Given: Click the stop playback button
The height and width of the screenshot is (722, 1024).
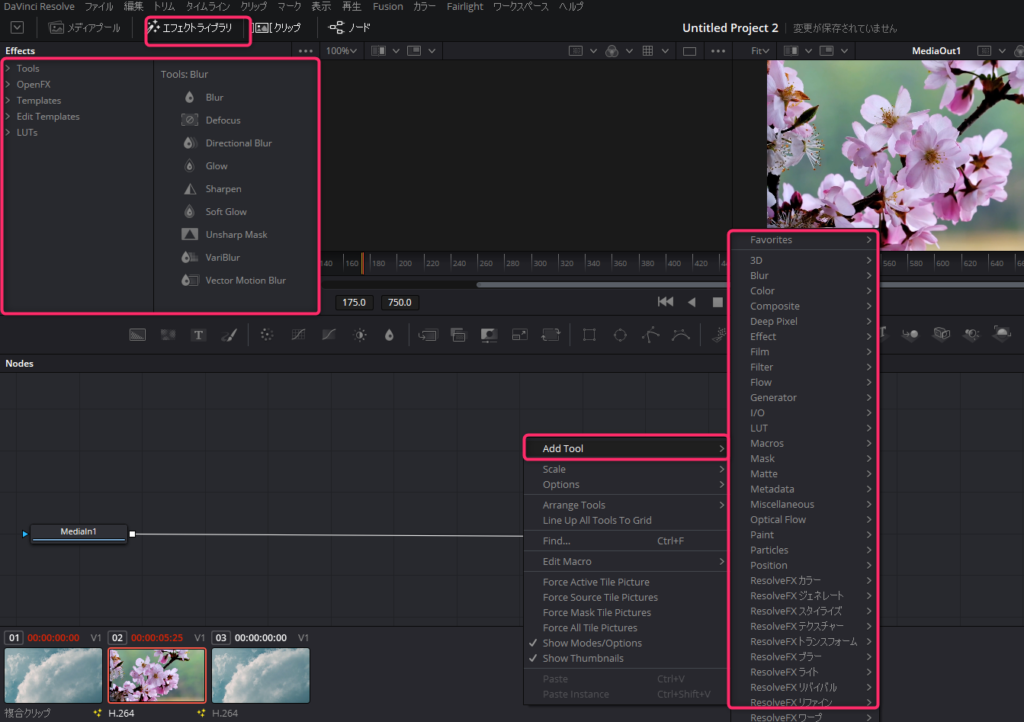Looking at the screenshot, I should pos(717,302).
